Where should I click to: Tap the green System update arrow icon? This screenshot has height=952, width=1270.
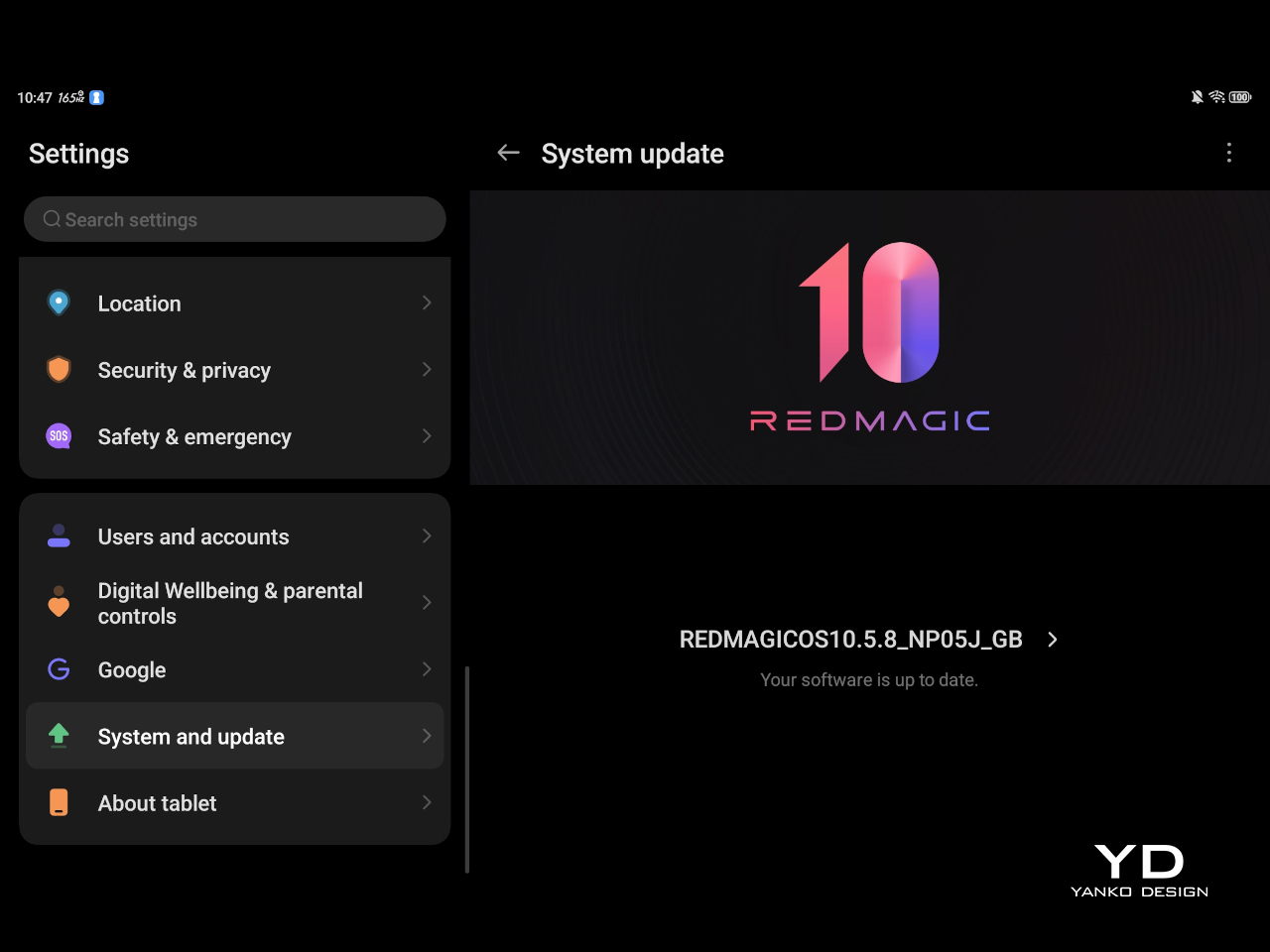(x=59, y=735)
